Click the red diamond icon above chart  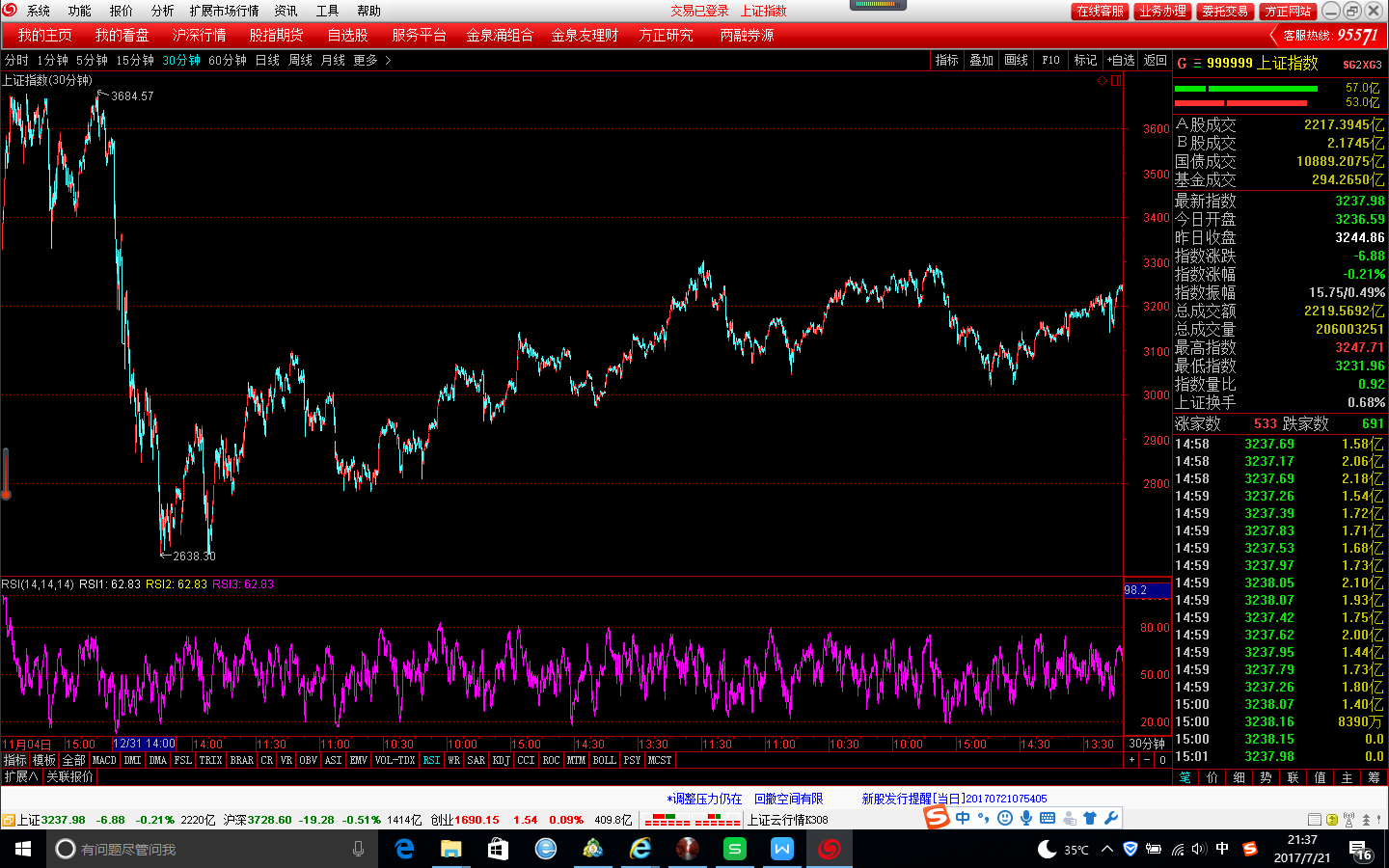pyautogui.click(x=1102, y=81)
